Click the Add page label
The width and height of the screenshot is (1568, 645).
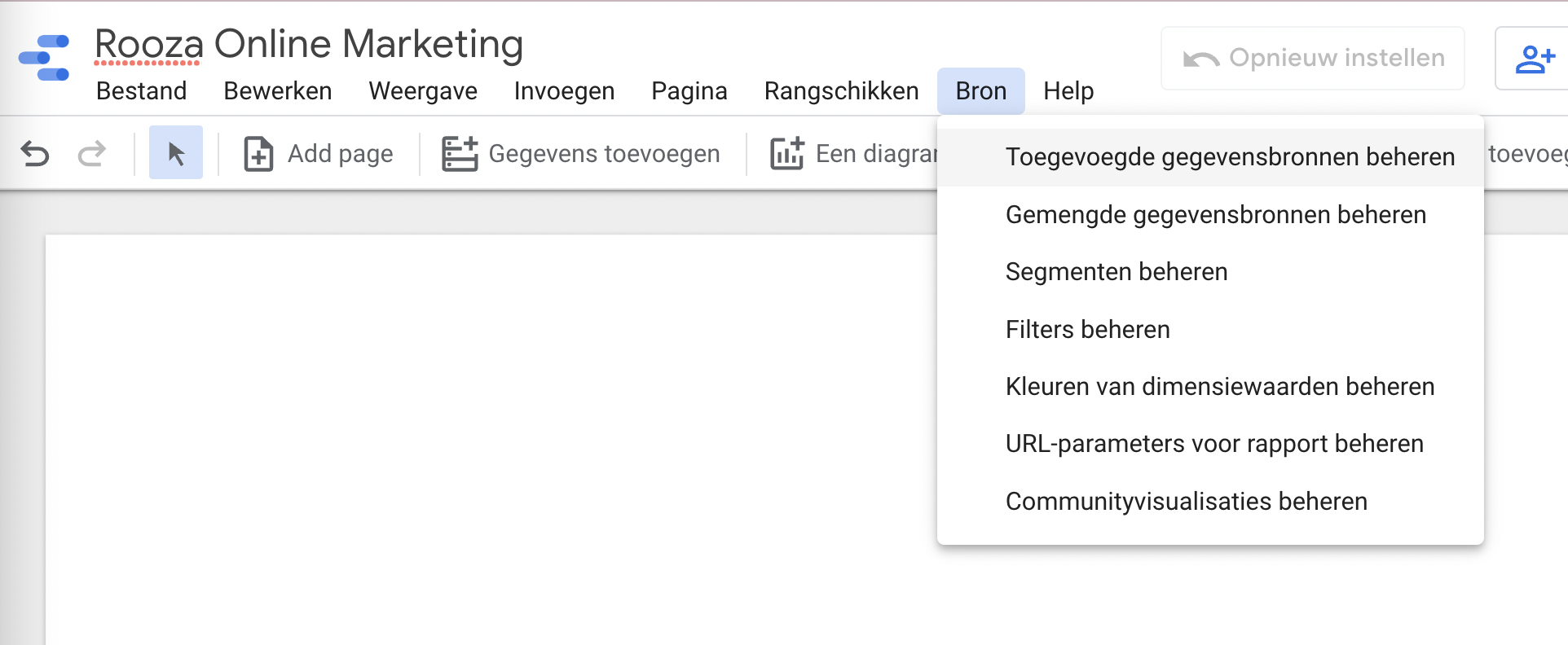click(341, 154)
